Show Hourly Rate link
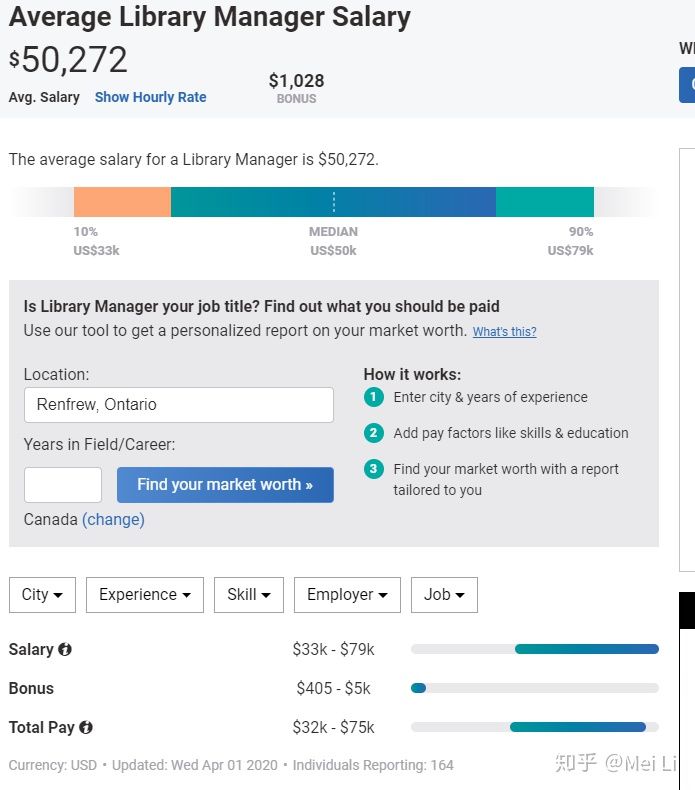This screenshot has width=695, height=790. [x=150, y=97]
